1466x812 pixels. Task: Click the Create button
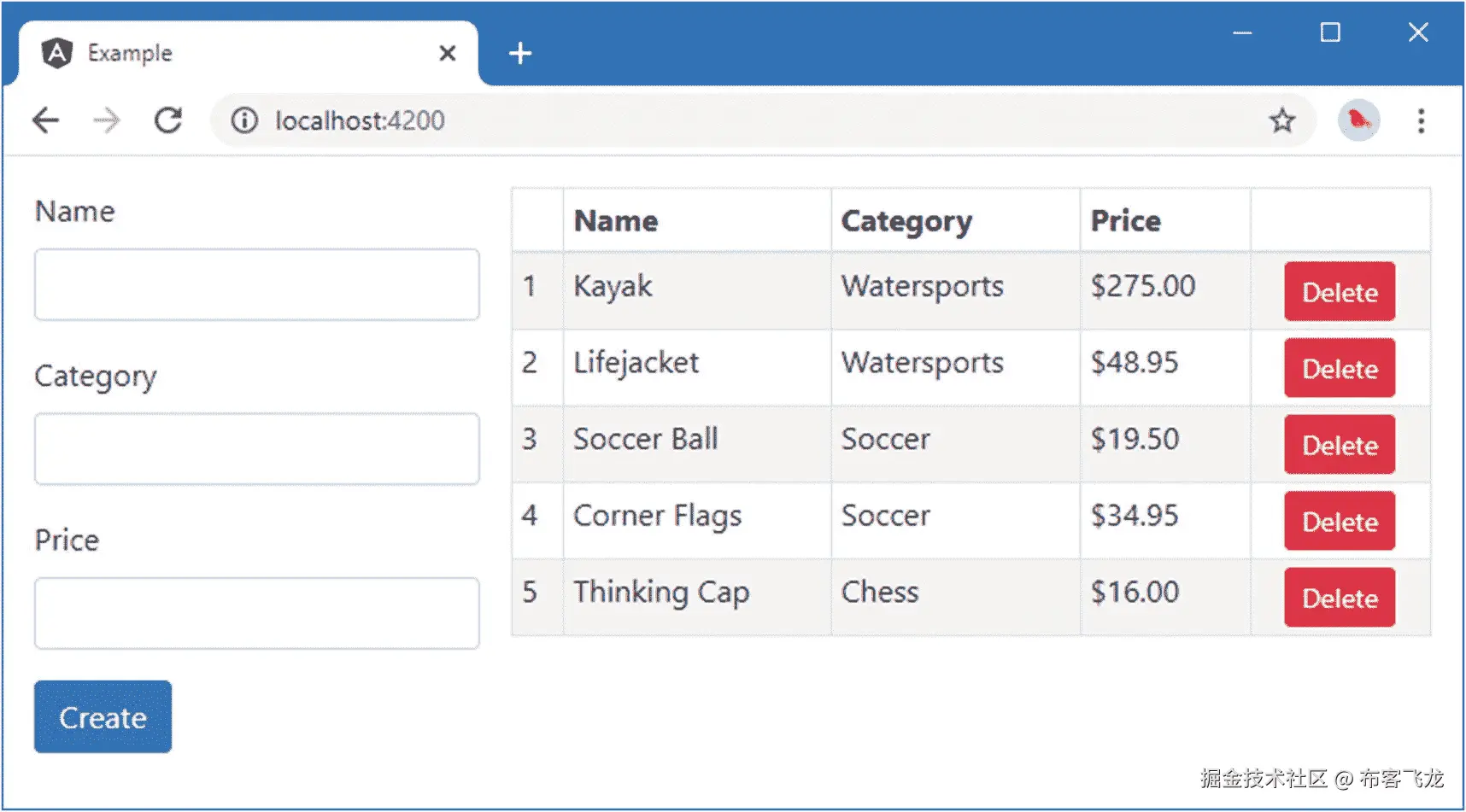(x=103, y=717)
